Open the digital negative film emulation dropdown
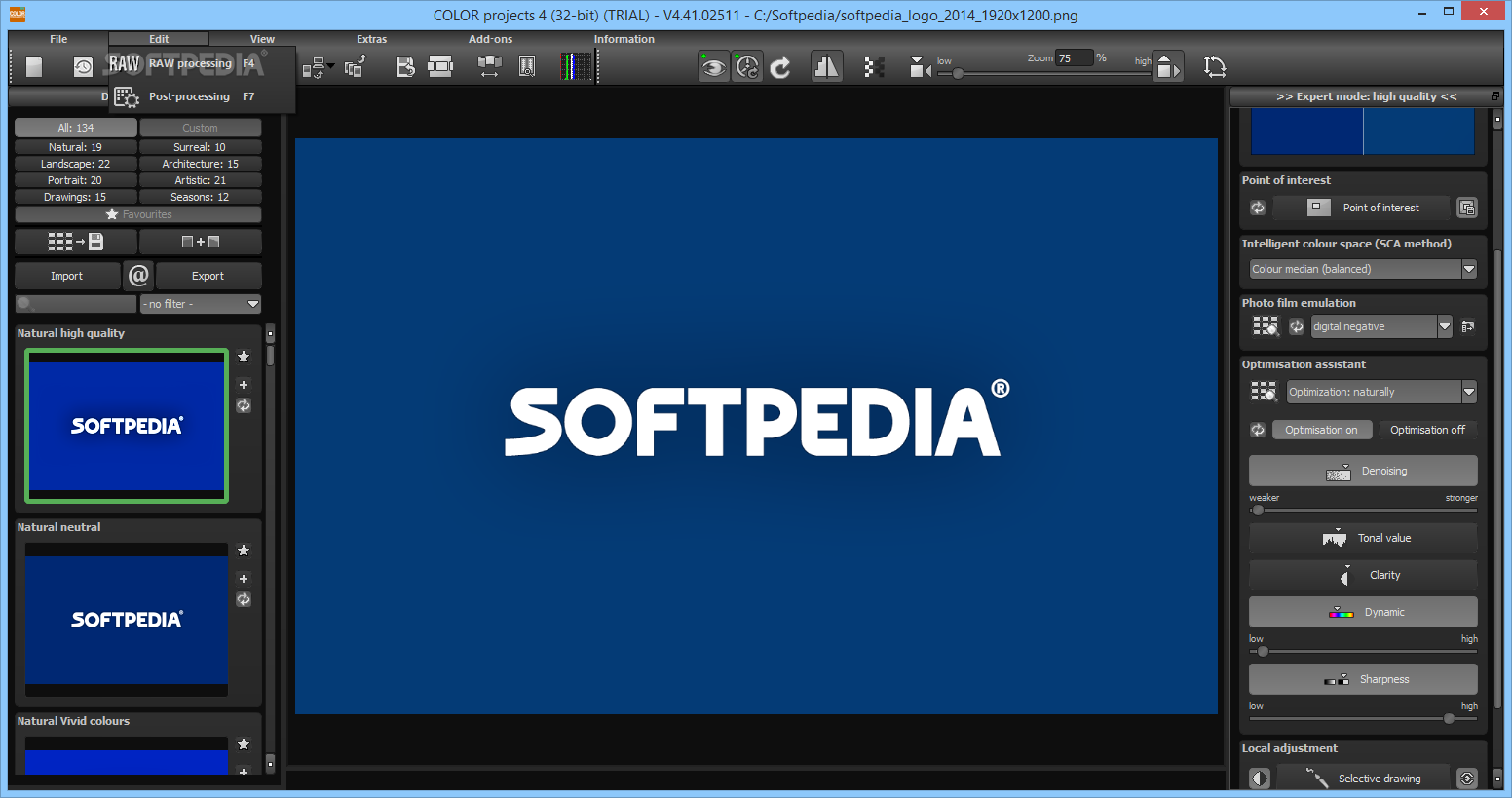Image resolution: width=1512 pixels, height=798 pixels. pos(1381,326)
